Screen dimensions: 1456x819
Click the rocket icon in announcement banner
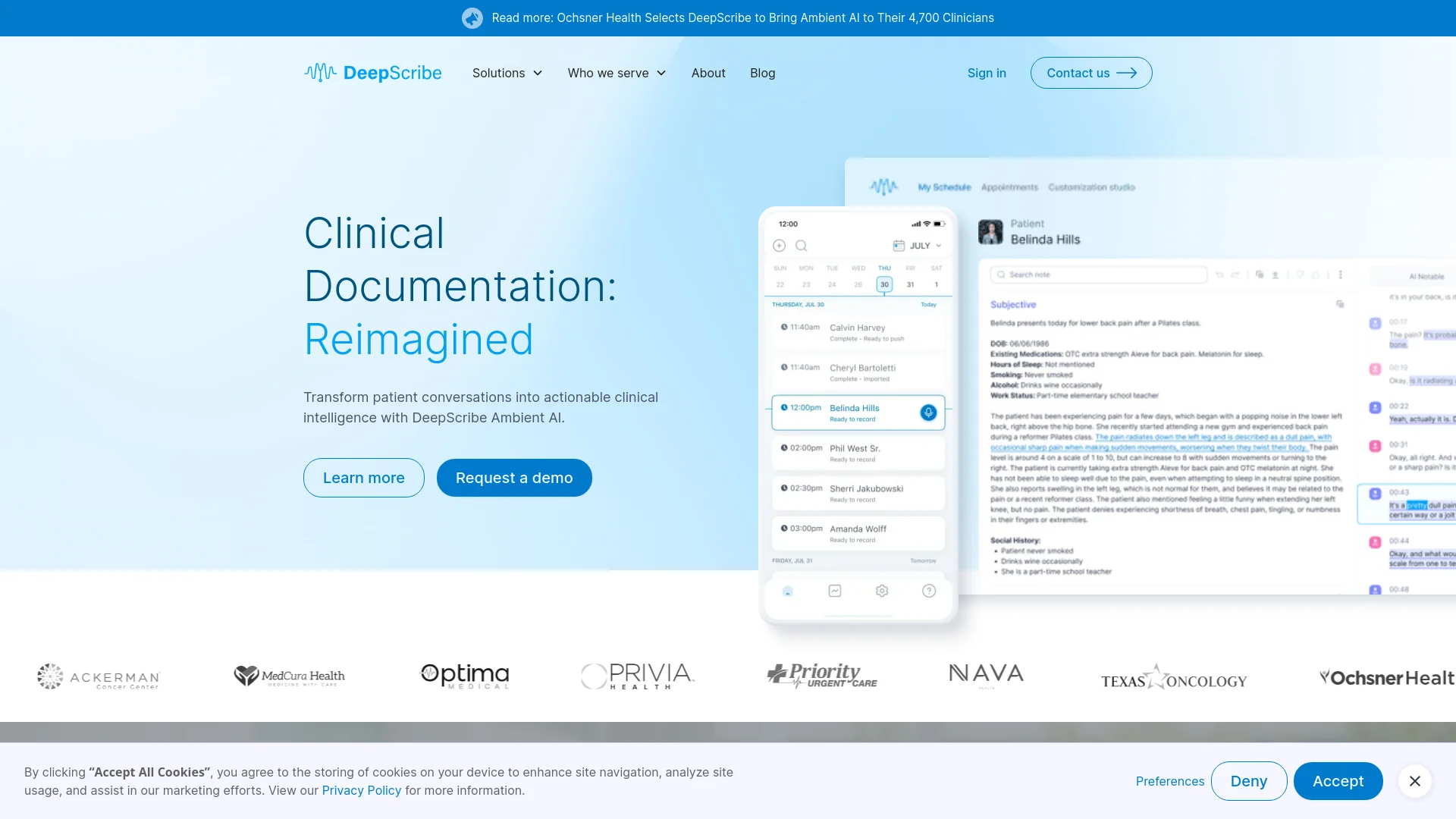[x=472, y=18]
